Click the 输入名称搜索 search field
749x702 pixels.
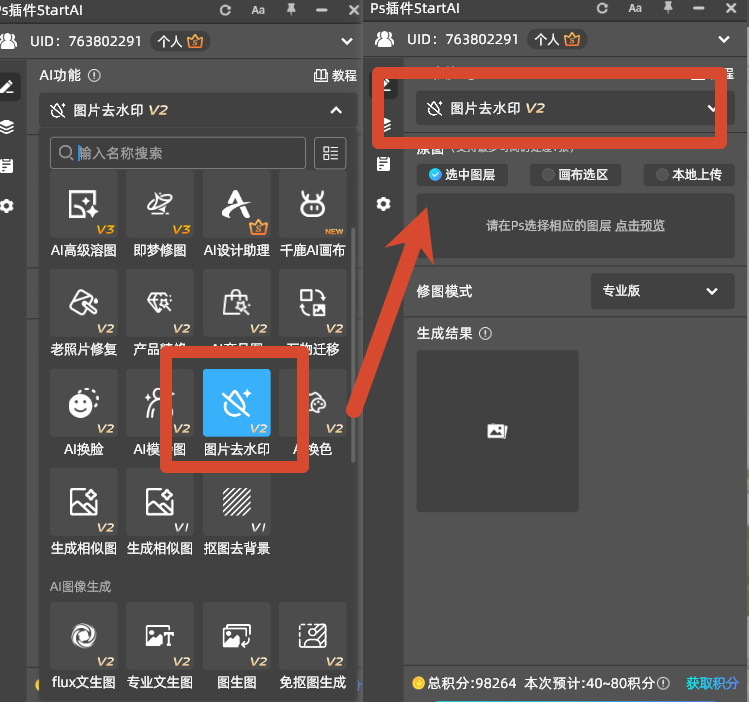tap(178, 153)
